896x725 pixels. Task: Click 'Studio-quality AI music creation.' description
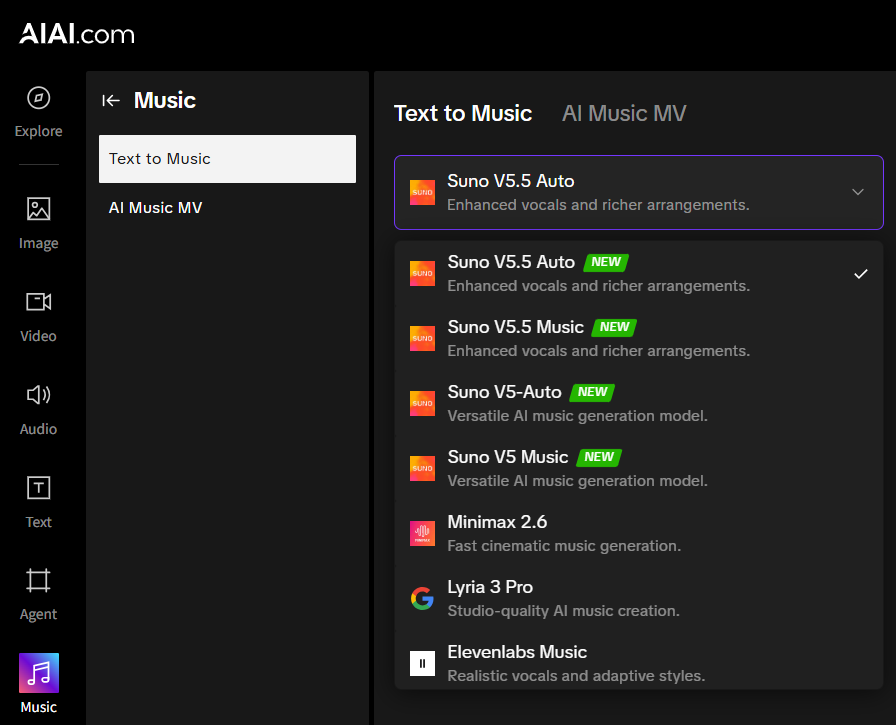coord(563,611)
